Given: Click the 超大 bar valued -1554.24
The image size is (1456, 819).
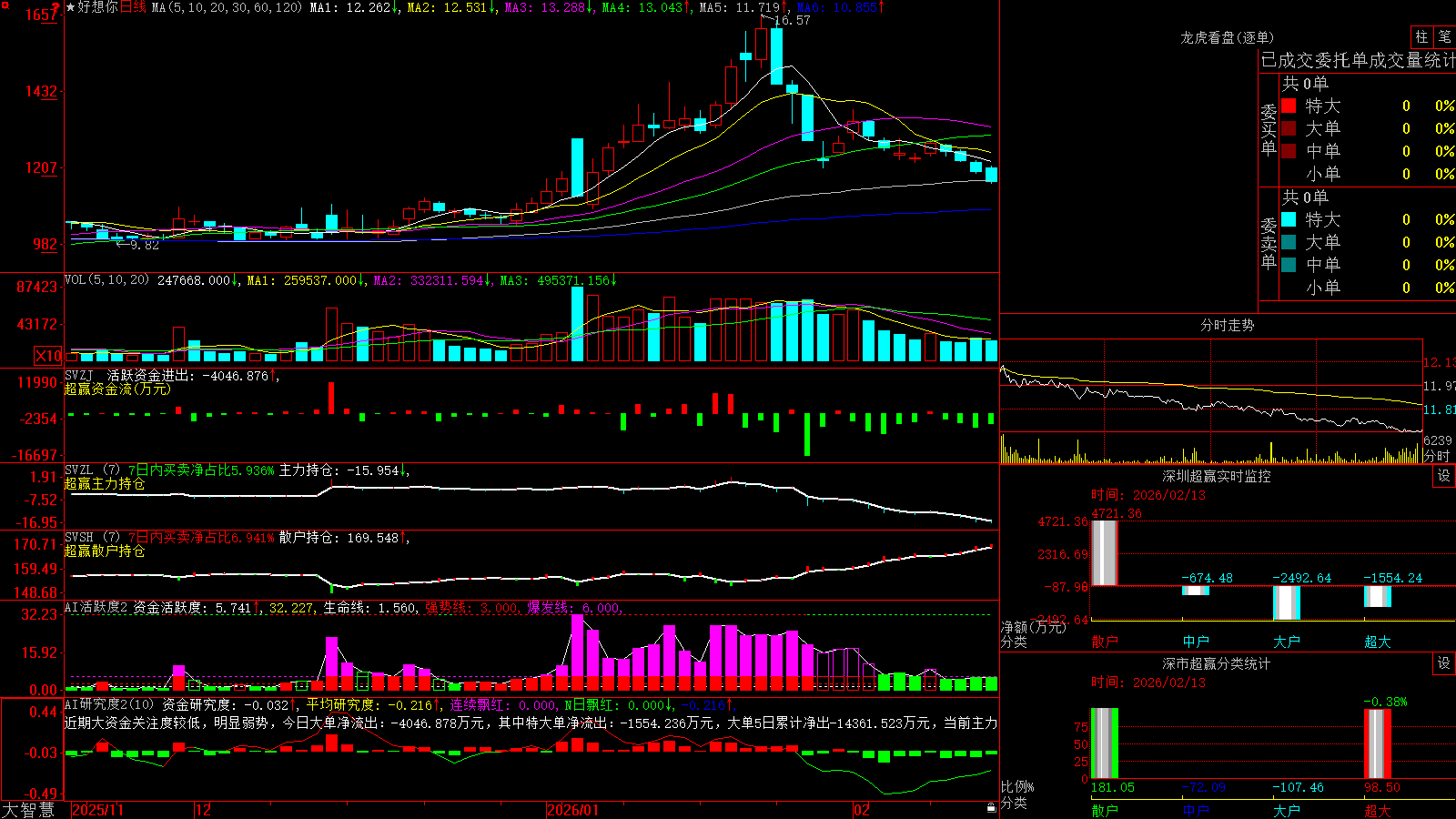Looking at the screenshot, I should pyautogui.click(x=1378, y=596).
